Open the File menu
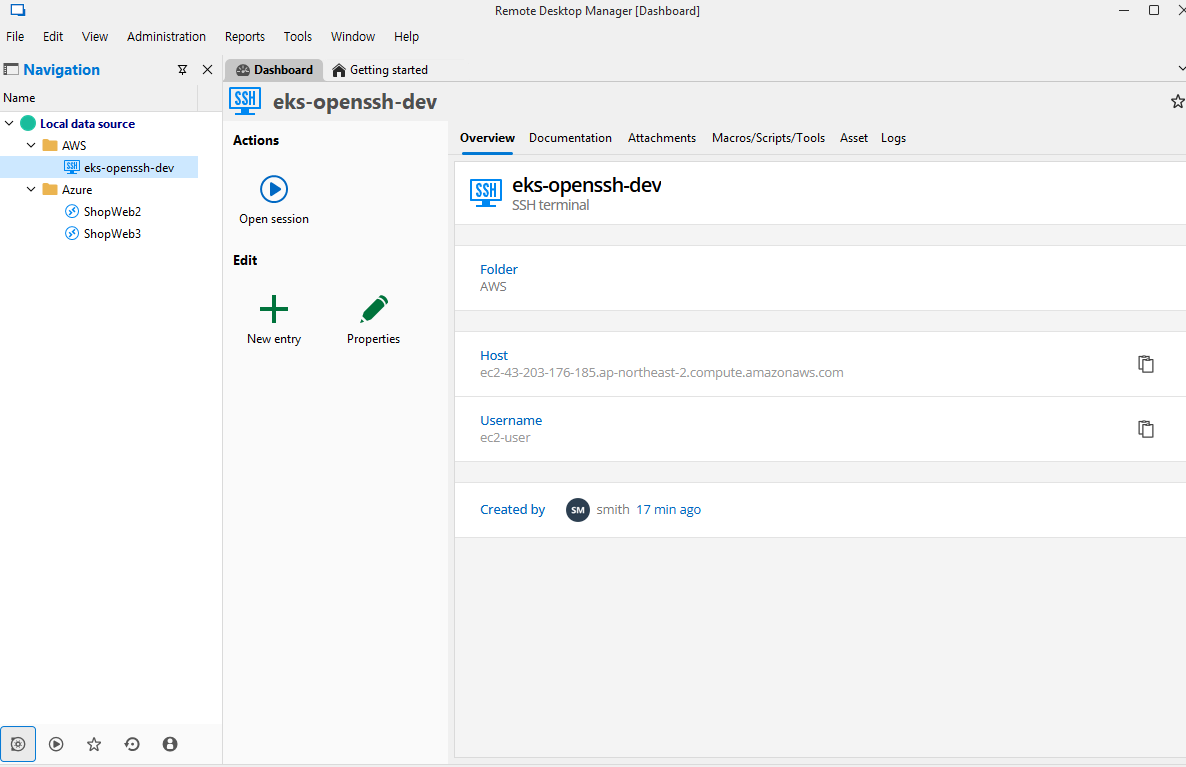 pos(15,36)
